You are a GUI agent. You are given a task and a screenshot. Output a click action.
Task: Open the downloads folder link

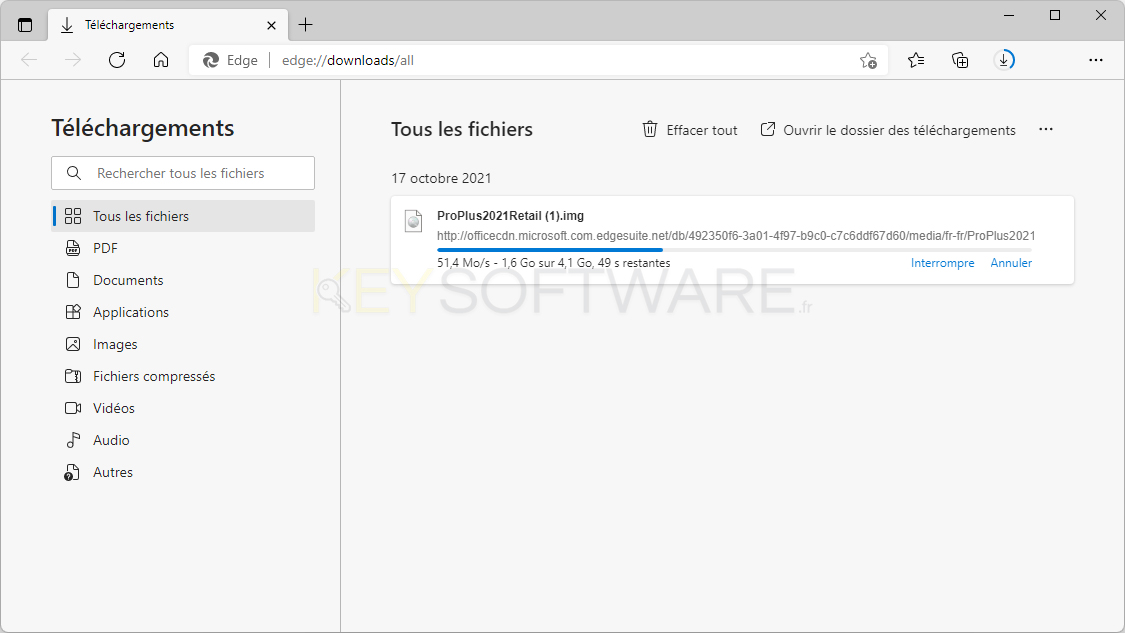[888, 130]
